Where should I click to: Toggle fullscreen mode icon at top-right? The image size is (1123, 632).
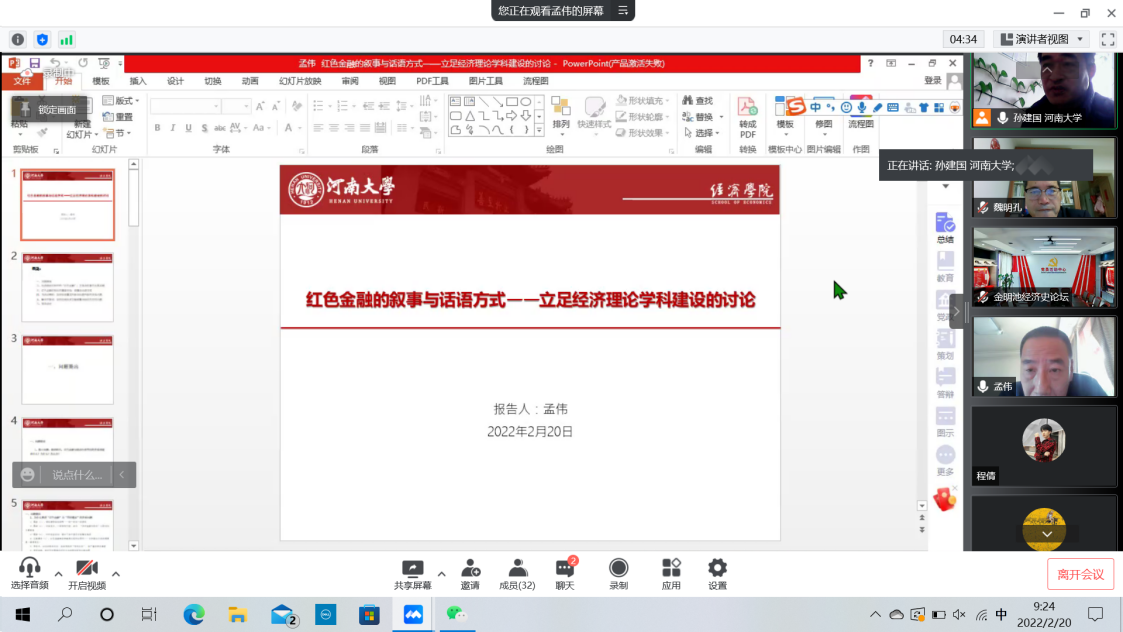coord(1107,39)
